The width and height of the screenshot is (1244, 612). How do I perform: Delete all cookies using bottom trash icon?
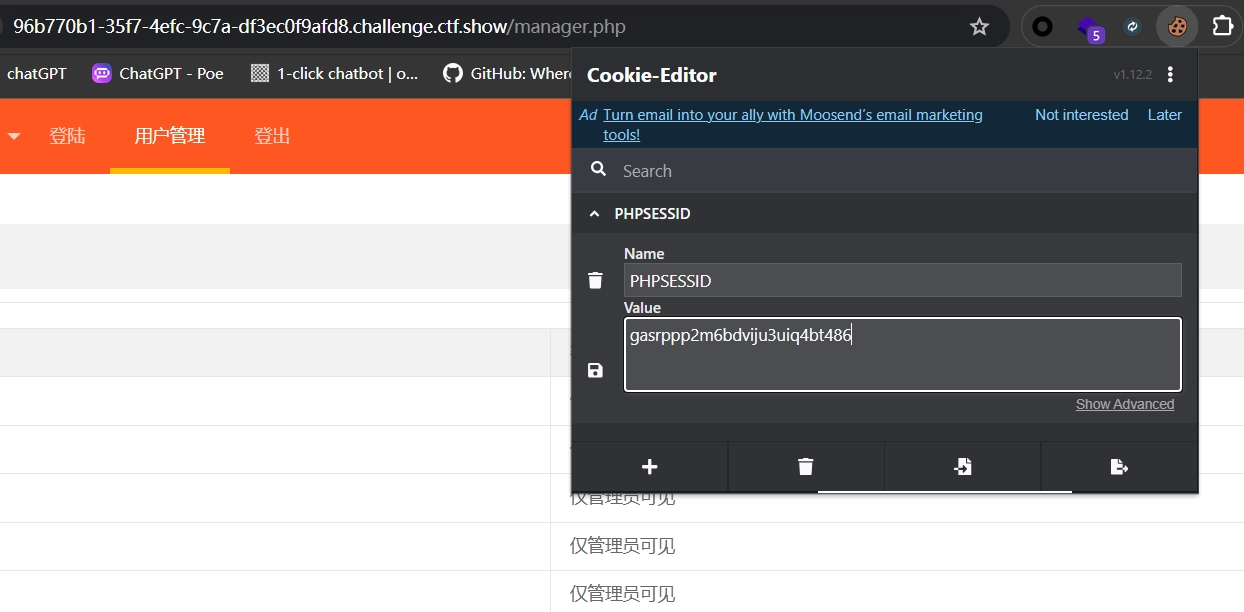click(x=806, y=467)
